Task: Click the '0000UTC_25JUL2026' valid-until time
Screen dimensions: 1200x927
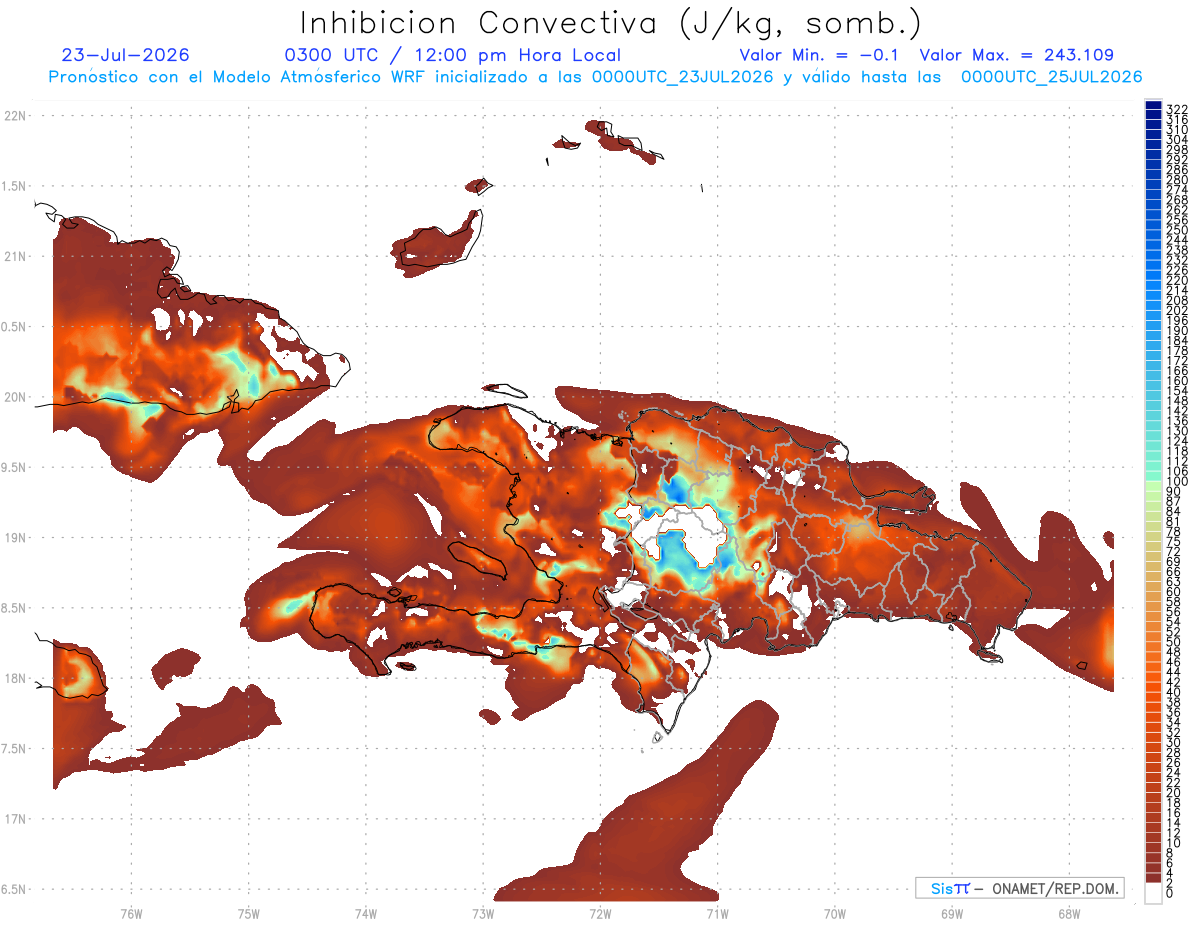Action: pyautogui.click(x=1052, y=77)
